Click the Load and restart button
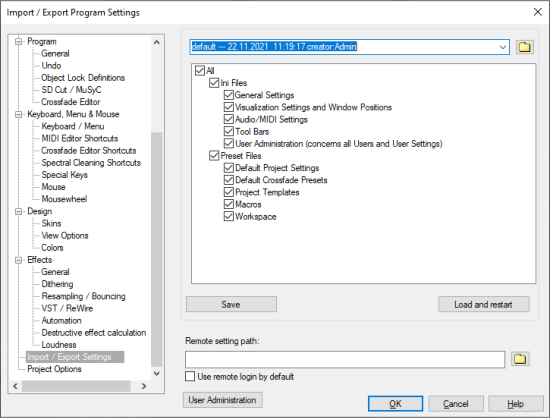 [x=484, y=304]
